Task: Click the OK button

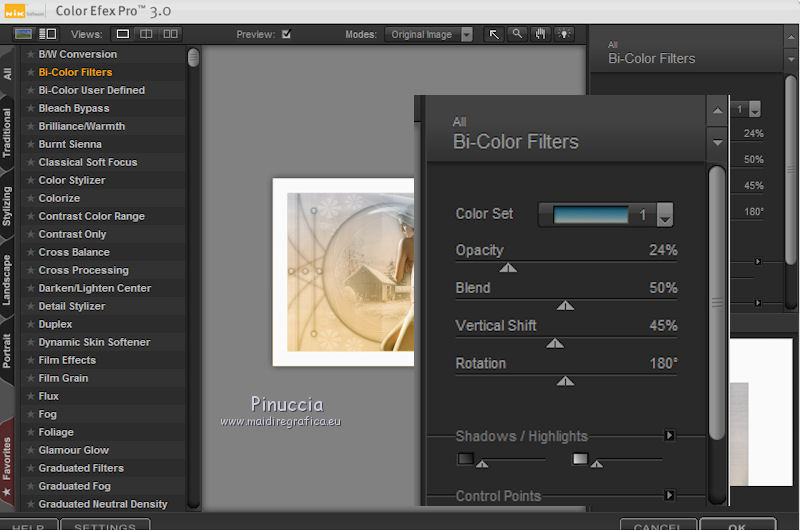Action: pyautogui.click(x=737, y=526)
